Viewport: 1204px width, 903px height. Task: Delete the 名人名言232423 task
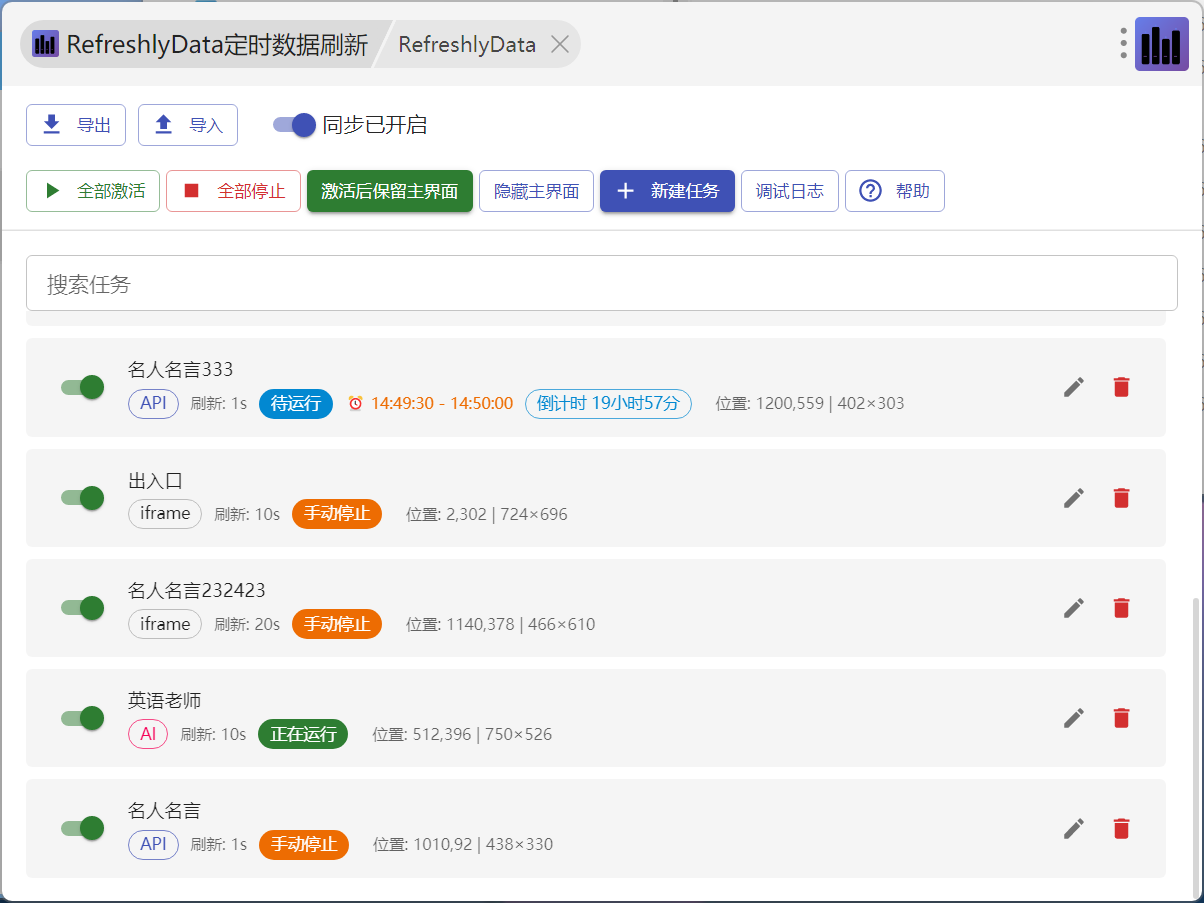click(1121, 607)
